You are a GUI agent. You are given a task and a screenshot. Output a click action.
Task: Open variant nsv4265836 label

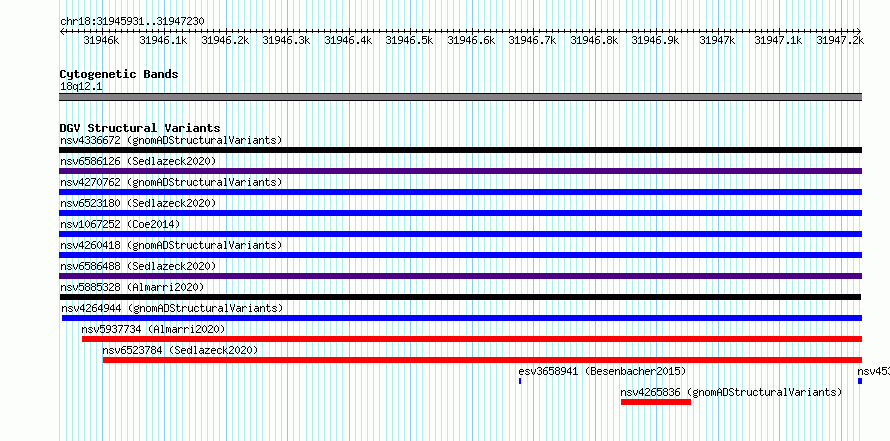coord(731,392)
